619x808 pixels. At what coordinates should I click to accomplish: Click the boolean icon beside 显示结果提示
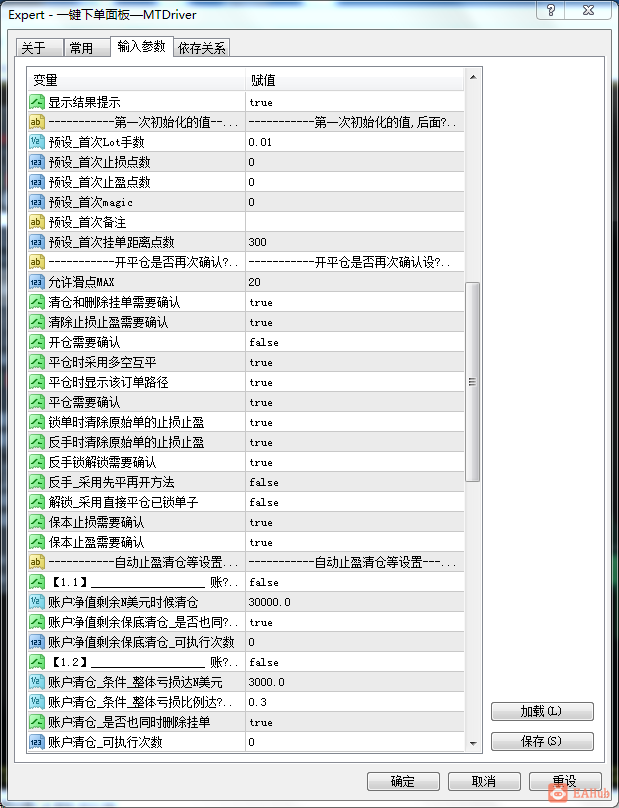coord(37,102)
